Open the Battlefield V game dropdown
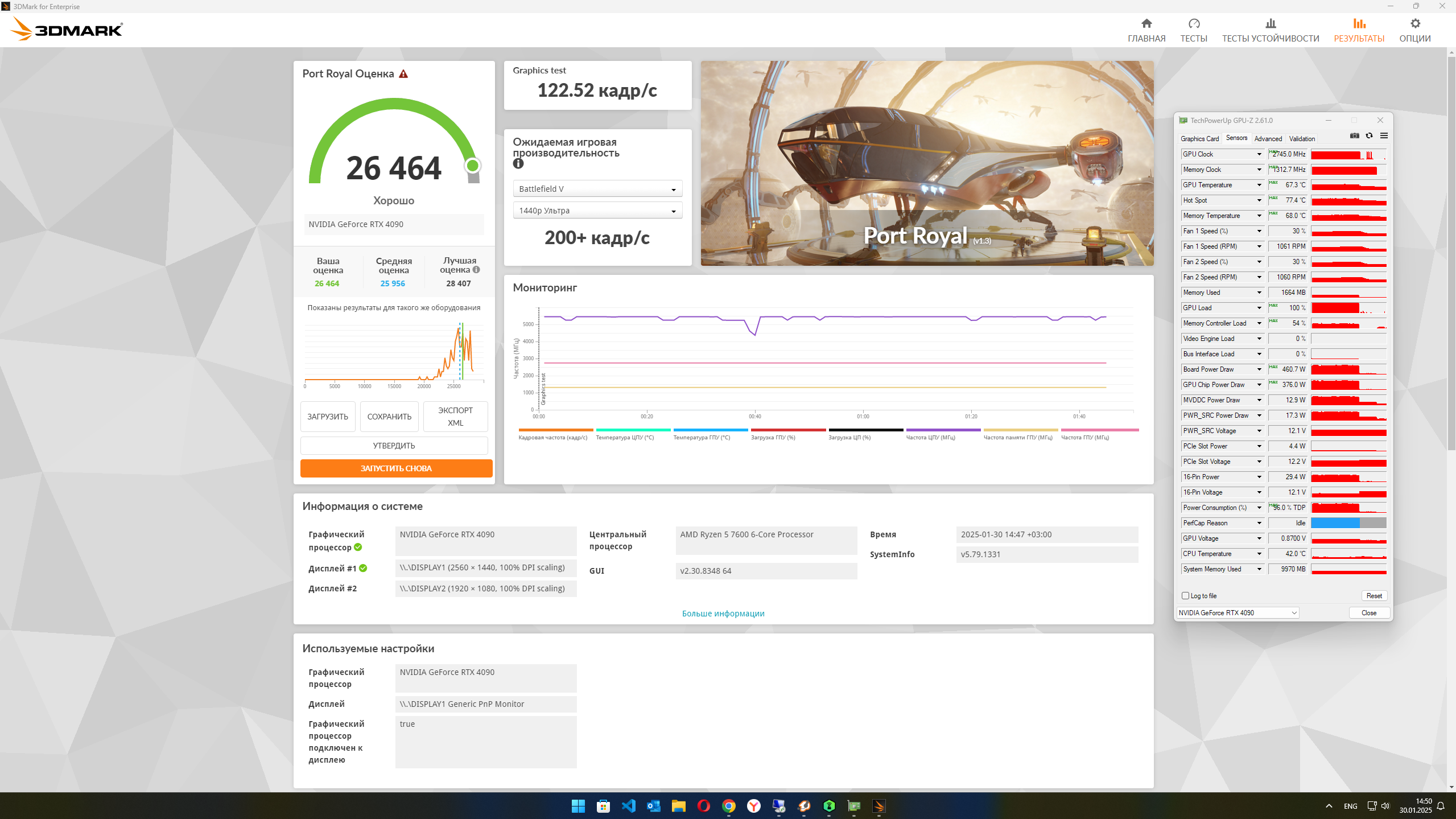 click(x=597, y=189)
